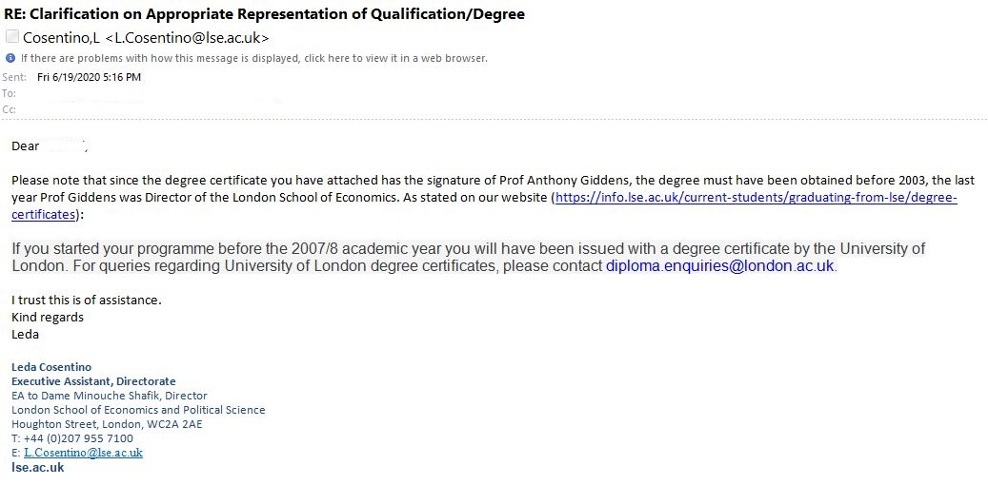This screenshot has width=988, height=484.
Task: Click the L.Cosentino@lse.ac.uk signature email link
Action: [x=83, y=453]
